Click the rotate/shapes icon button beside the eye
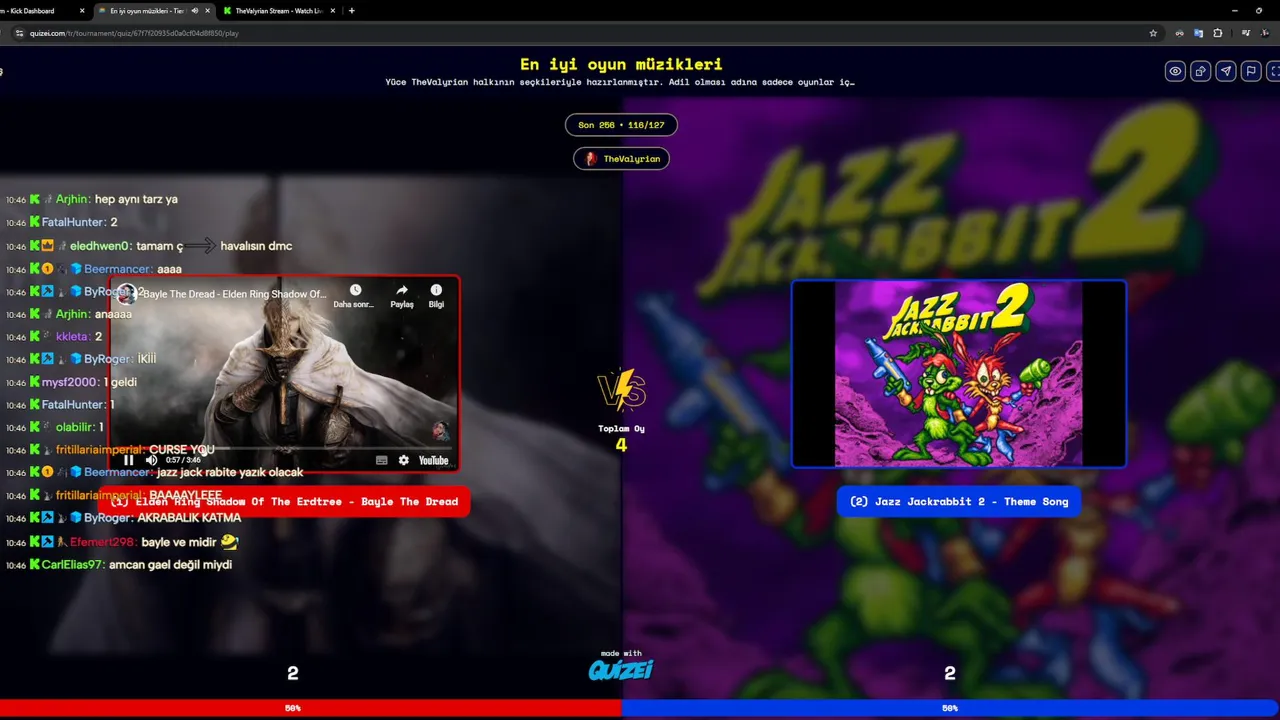 1200,71
